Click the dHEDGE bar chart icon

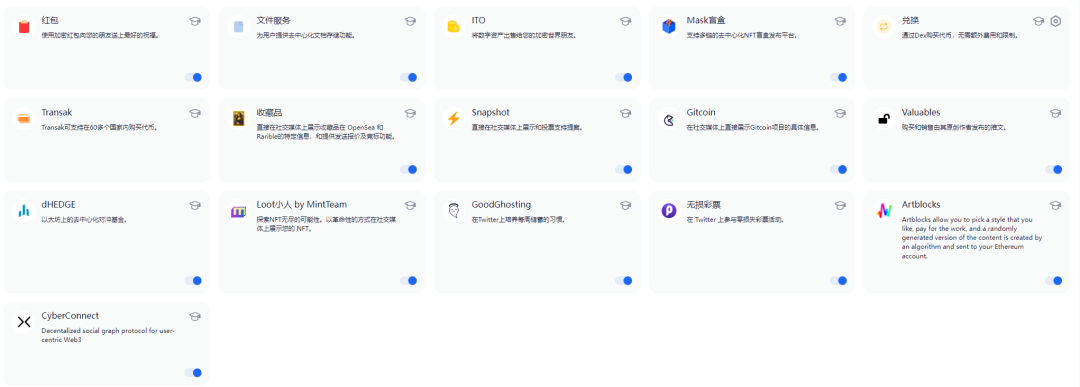[23, 211]
